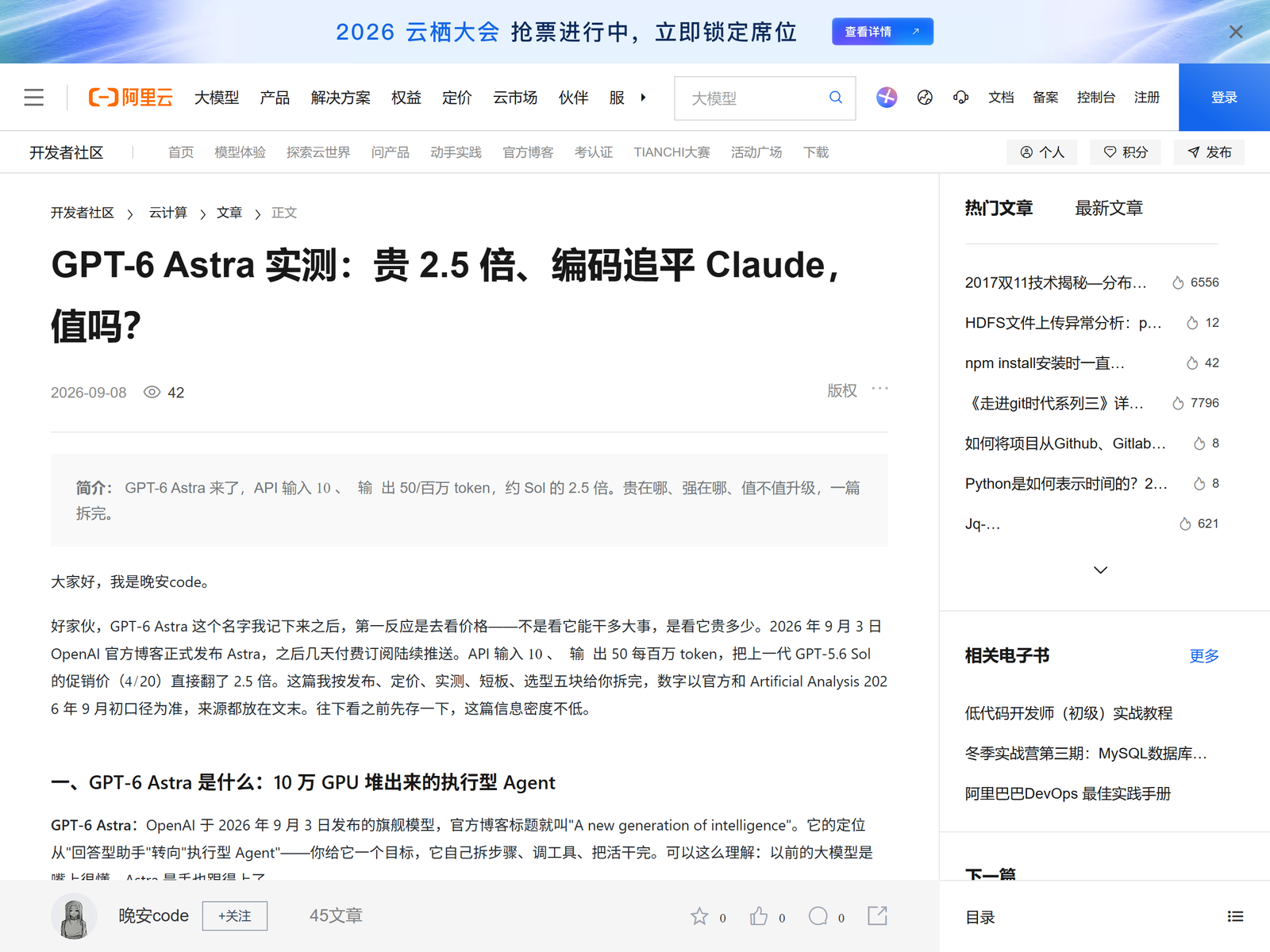Click the 发布 publish button
Screen dimensions: 1270x952
click(1209, 152)
